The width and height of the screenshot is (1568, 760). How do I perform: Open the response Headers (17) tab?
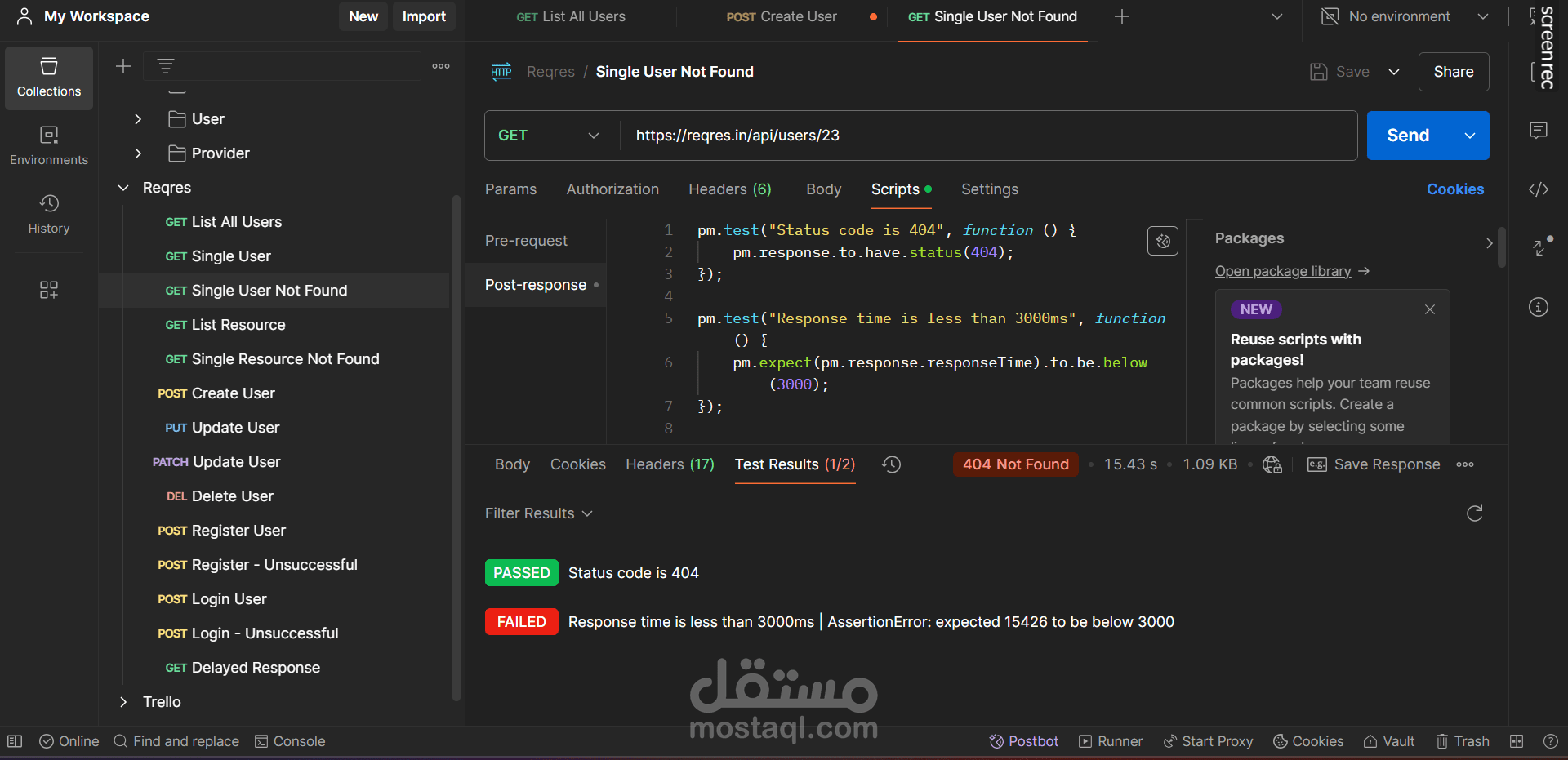[670, 464]
